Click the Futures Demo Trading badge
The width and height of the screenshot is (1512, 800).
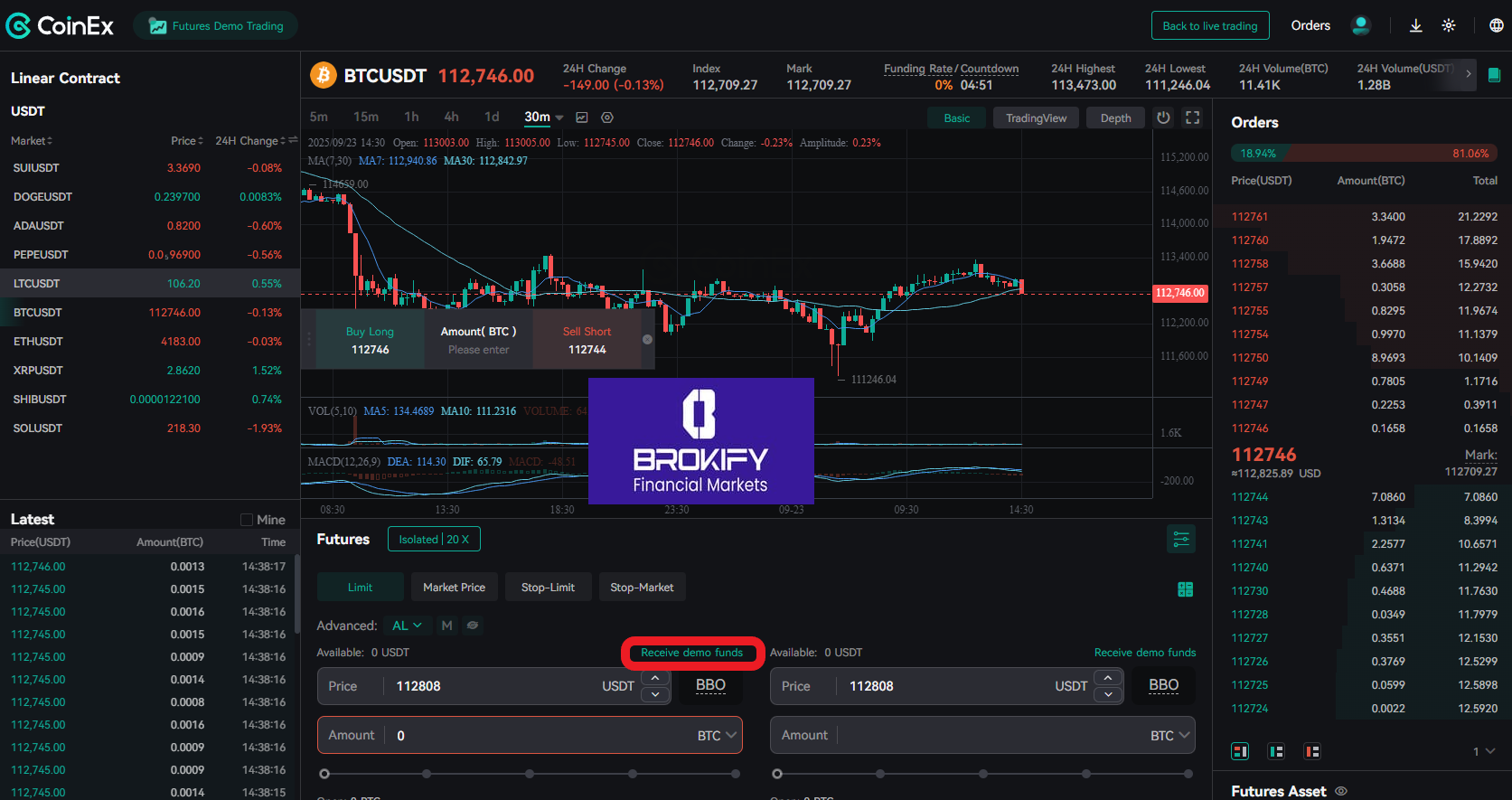(216, 26)
